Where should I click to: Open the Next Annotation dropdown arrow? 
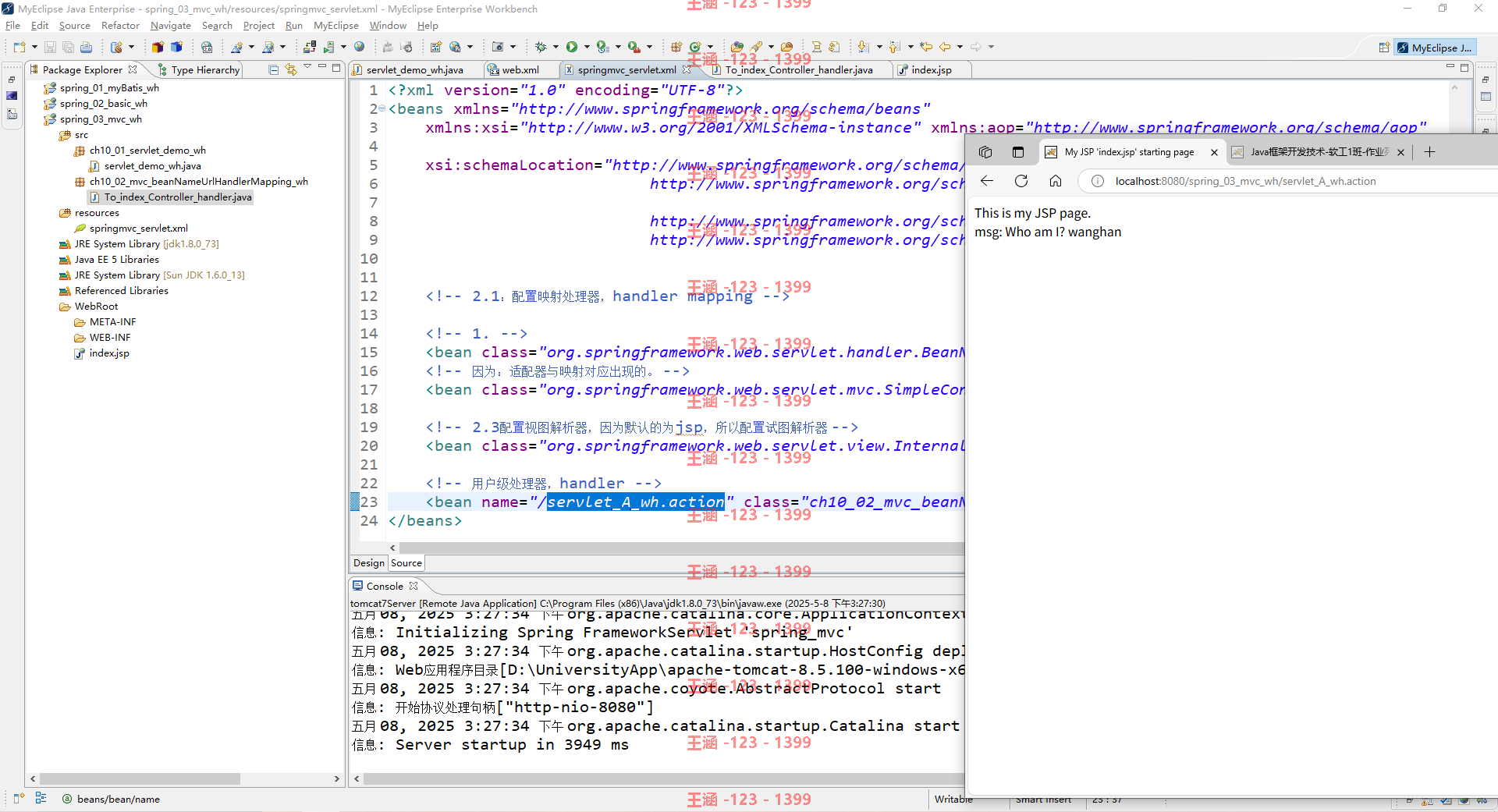coord(879,47)
